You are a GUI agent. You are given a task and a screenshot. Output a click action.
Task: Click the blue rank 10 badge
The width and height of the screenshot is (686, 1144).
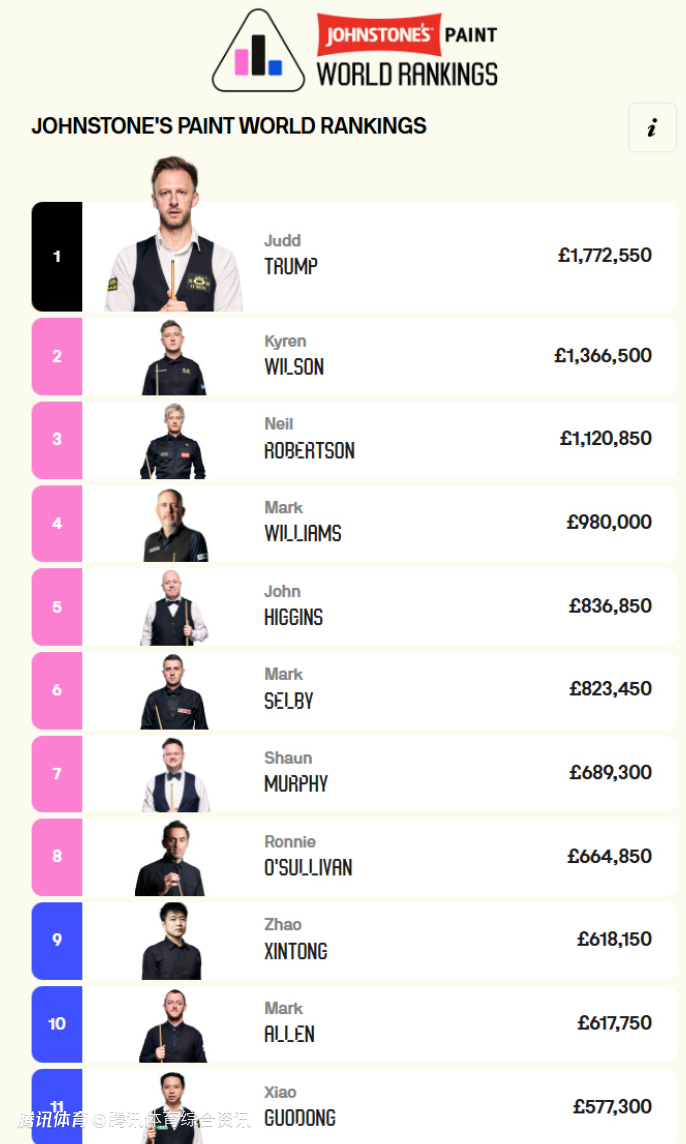click(57, 1024)
